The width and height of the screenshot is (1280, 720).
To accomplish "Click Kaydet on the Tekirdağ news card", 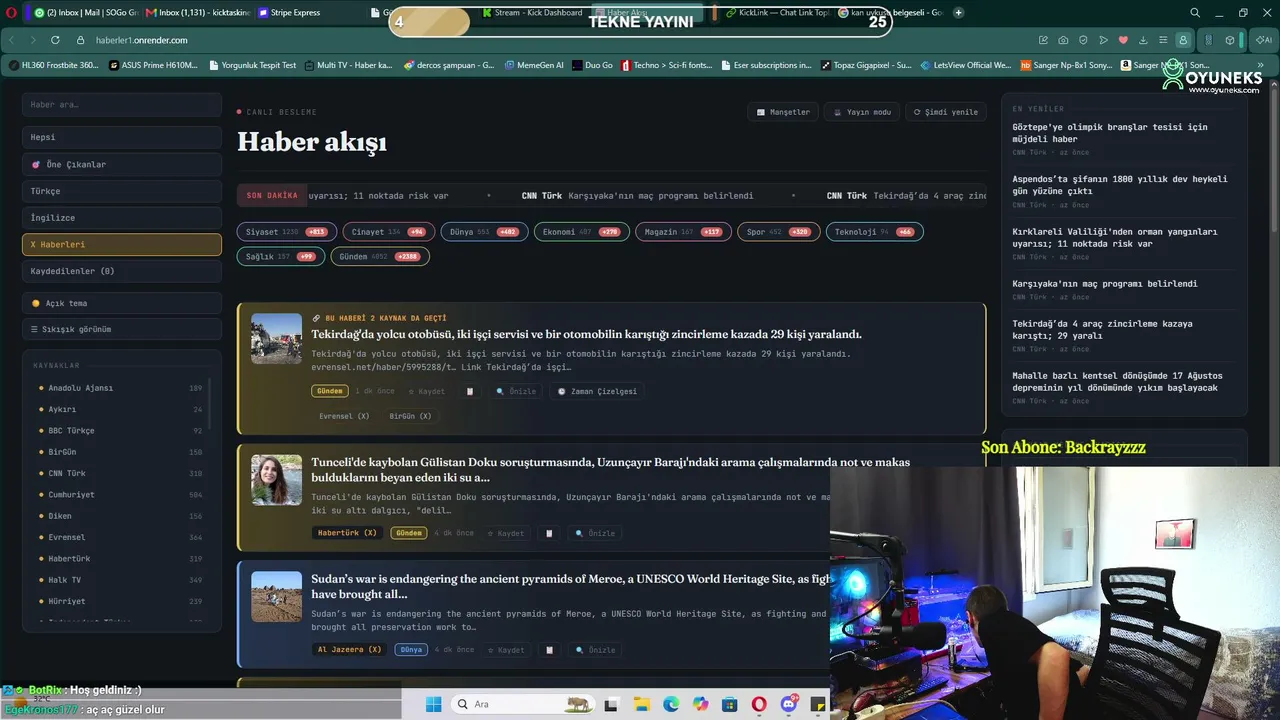I will [x=426, y=391].
